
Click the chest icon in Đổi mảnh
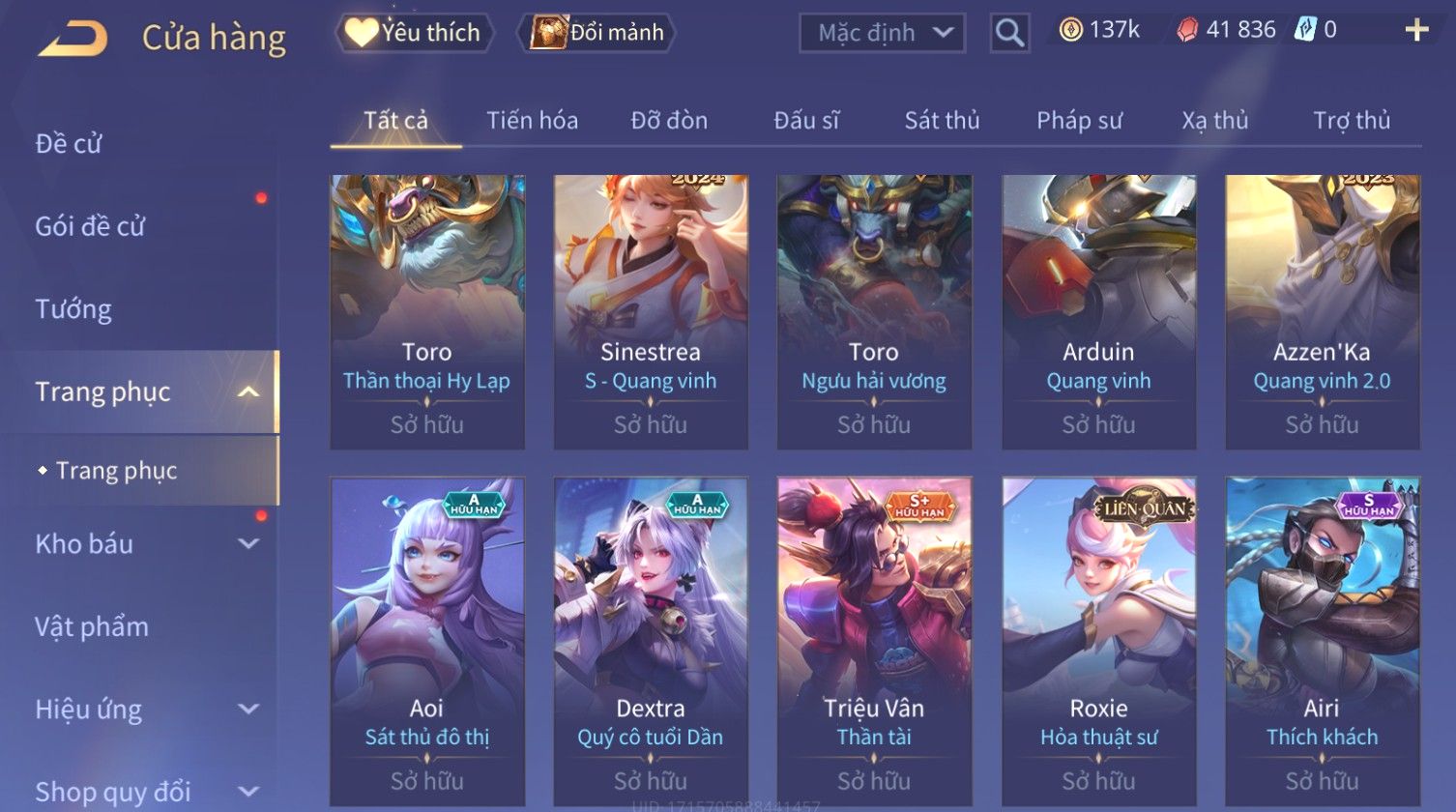pos(547,33)
